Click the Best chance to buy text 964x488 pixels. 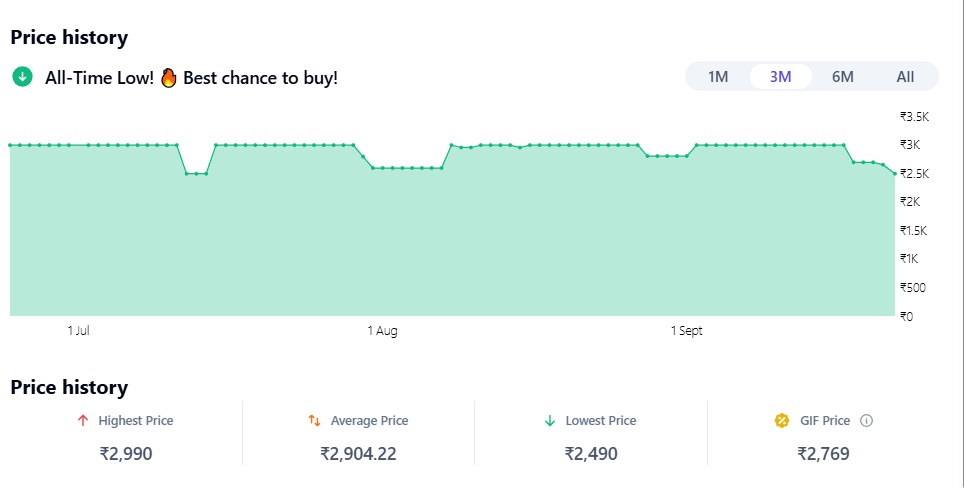pos(260,77)
